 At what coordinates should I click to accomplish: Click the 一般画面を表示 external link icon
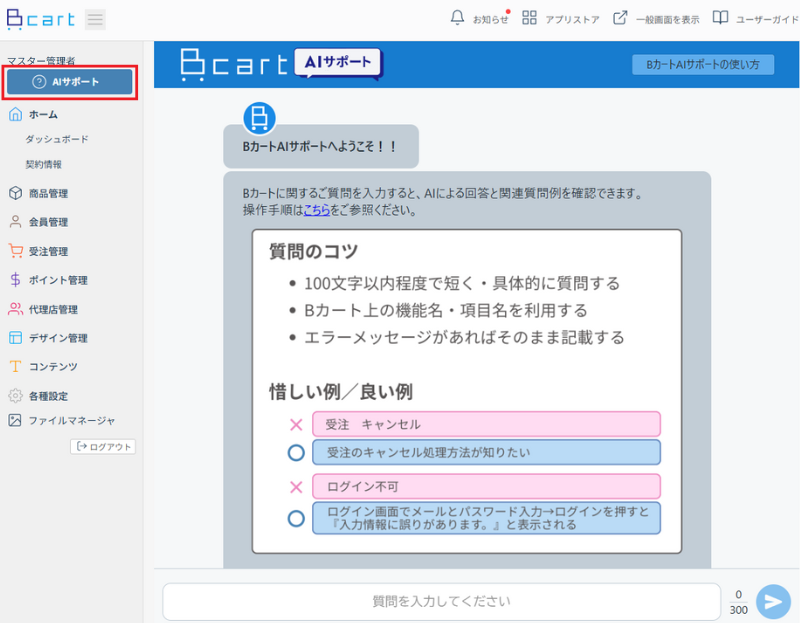(620, 18)
